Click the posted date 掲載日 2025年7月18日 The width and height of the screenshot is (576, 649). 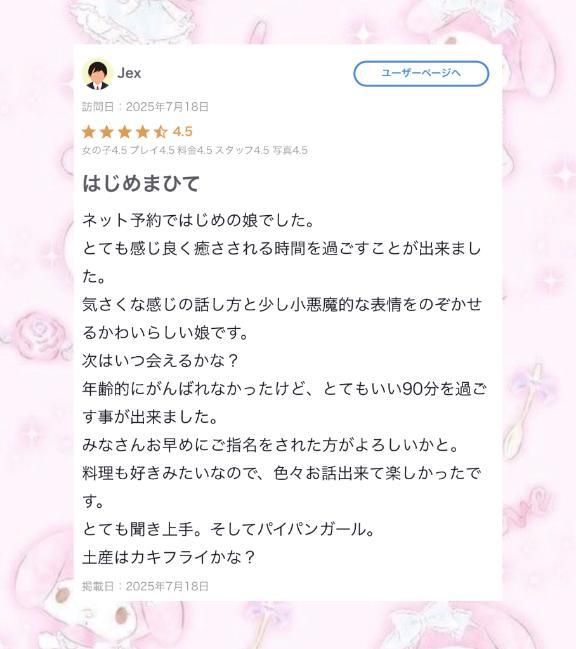145,586
